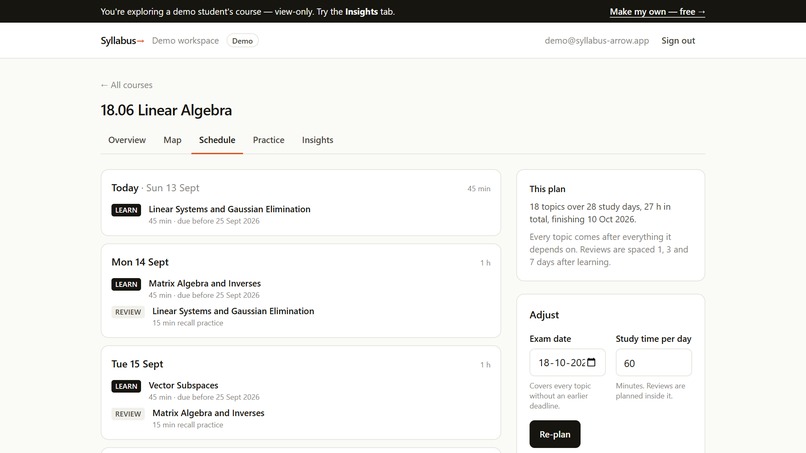The width and height of the screenshot is (806, 453).
Task: Click the 45 min total in Today's card
Action: click(479, 189)
